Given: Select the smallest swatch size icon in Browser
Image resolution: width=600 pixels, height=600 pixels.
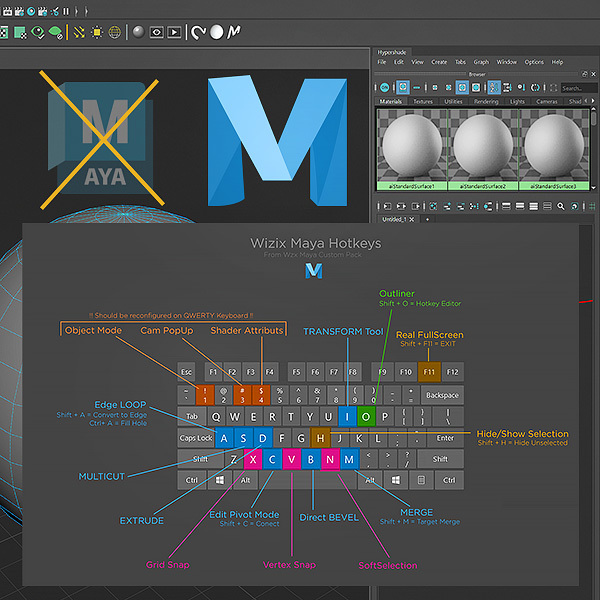Looking at the screenshot, I should (435, 88).
